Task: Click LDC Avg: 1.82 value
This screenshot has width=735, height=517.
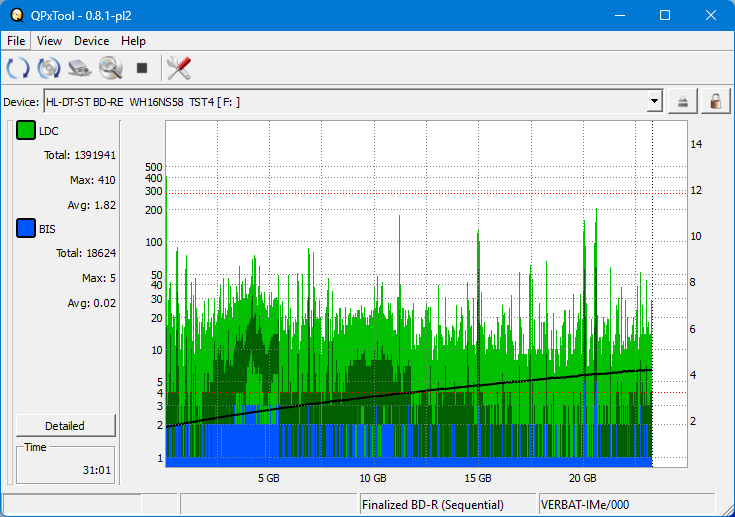Action: coord(91,205)
